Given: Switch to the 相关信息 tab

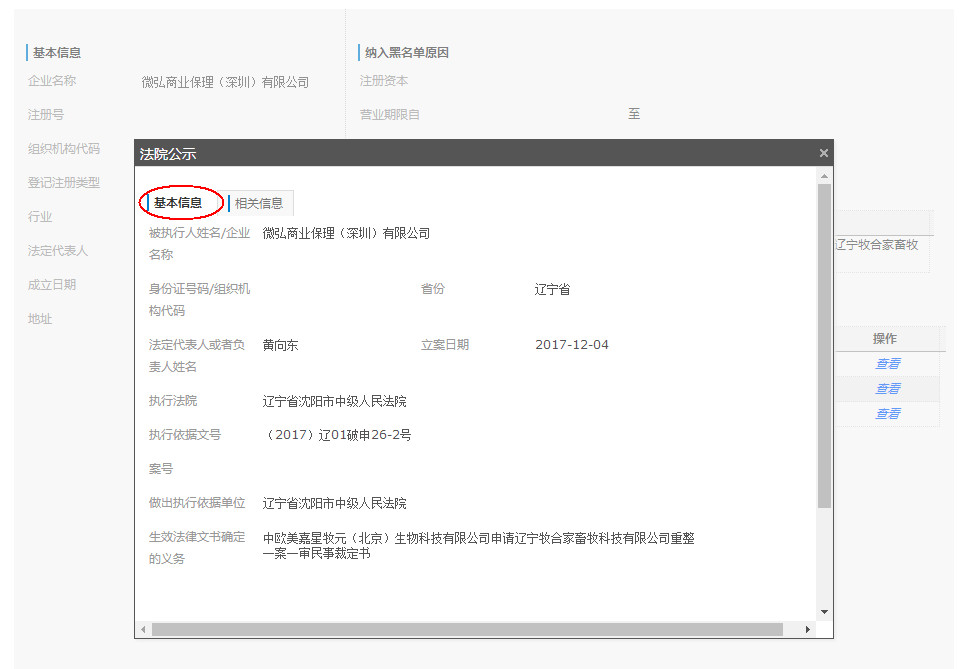Looking at the screenshot, I should [258, 203].
